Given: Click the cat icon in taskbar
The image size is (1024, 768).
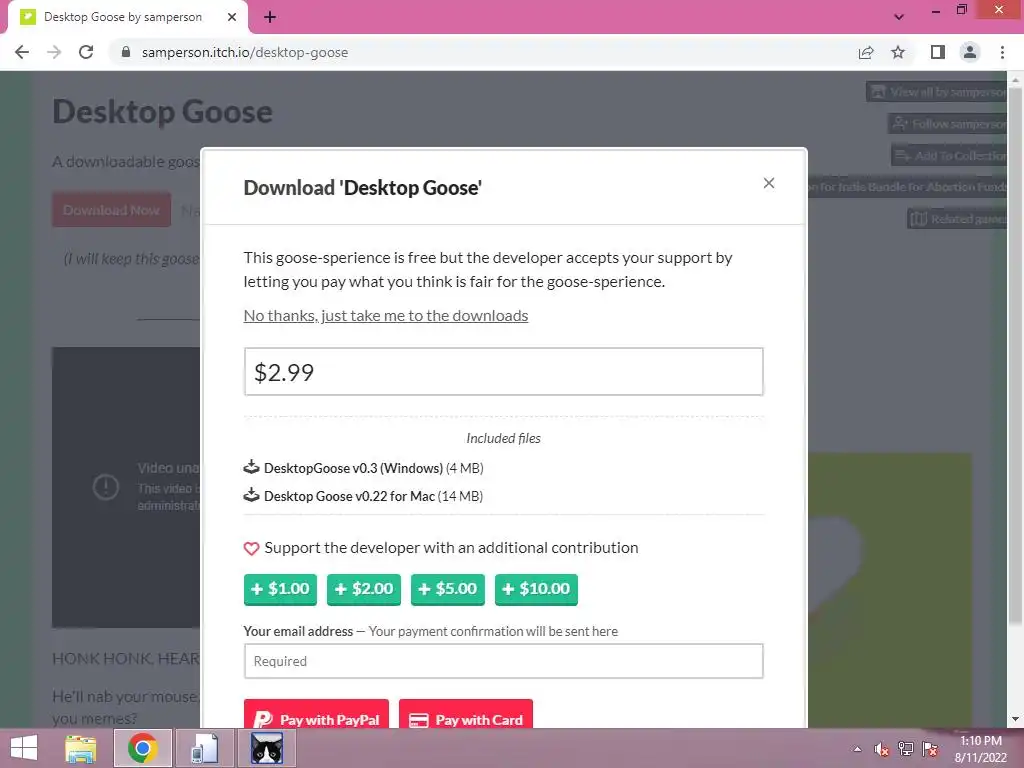Looking at the screenshot, I should [x=267, y=748].
